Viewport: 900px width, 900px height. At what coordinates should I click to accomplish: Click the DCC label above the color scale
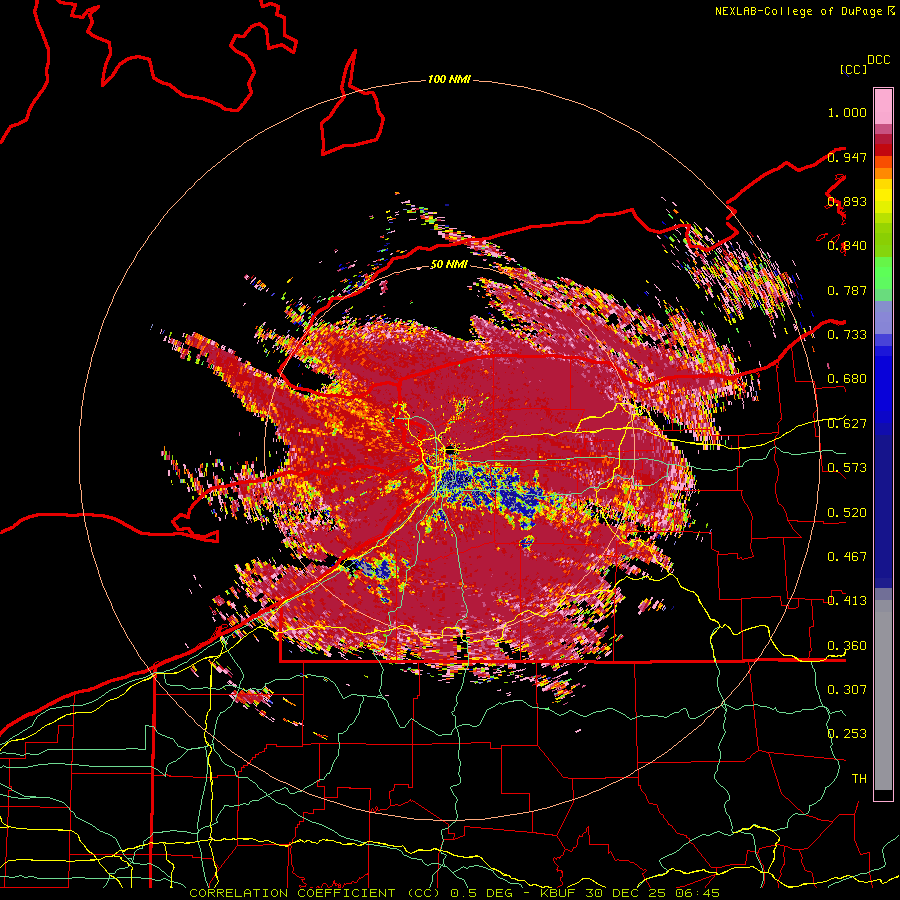878,60
